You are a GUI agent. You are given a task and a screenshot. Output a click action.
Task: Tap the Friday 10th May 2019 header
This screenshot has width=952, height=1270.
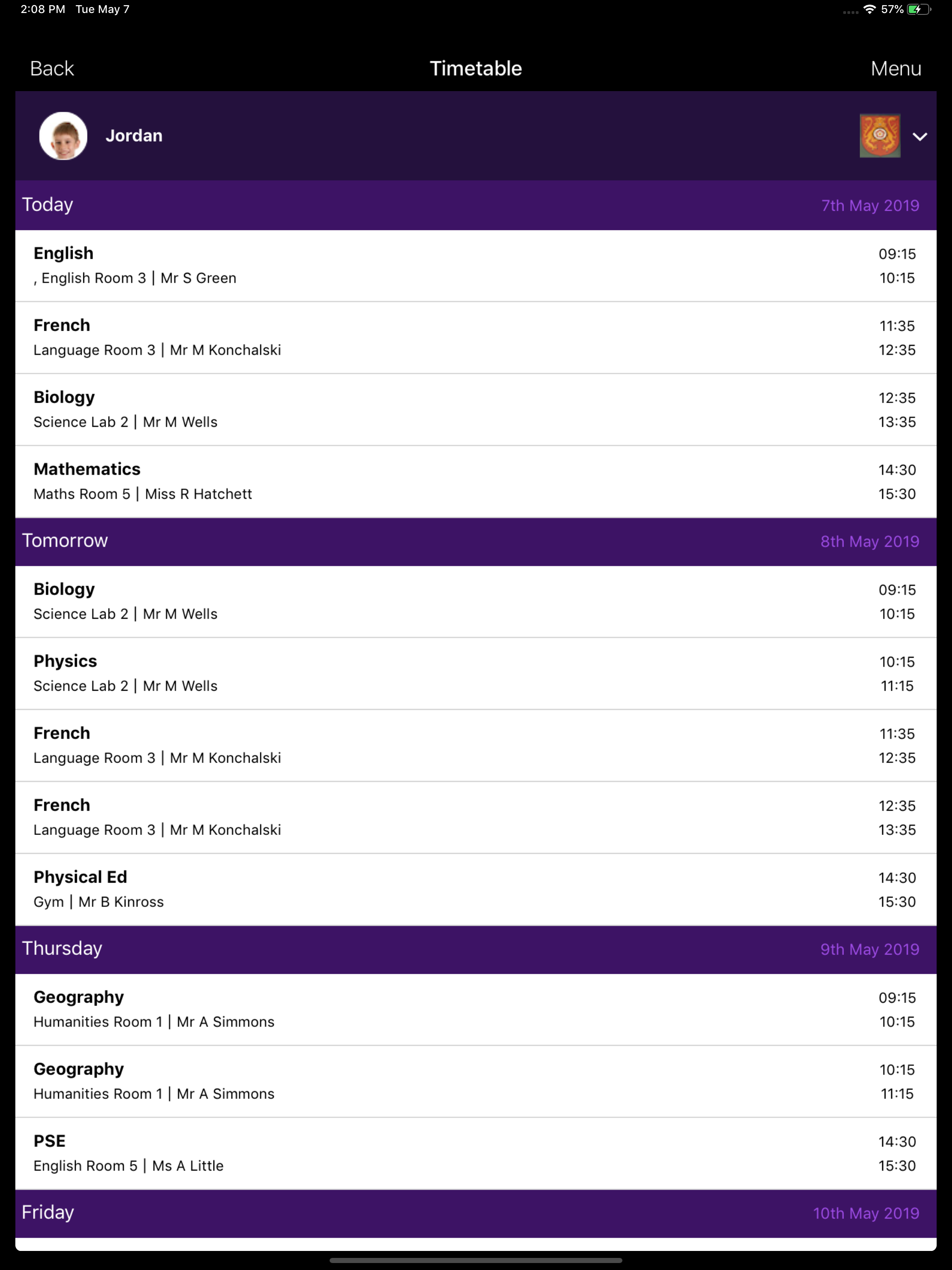(x=476, y=1213)
